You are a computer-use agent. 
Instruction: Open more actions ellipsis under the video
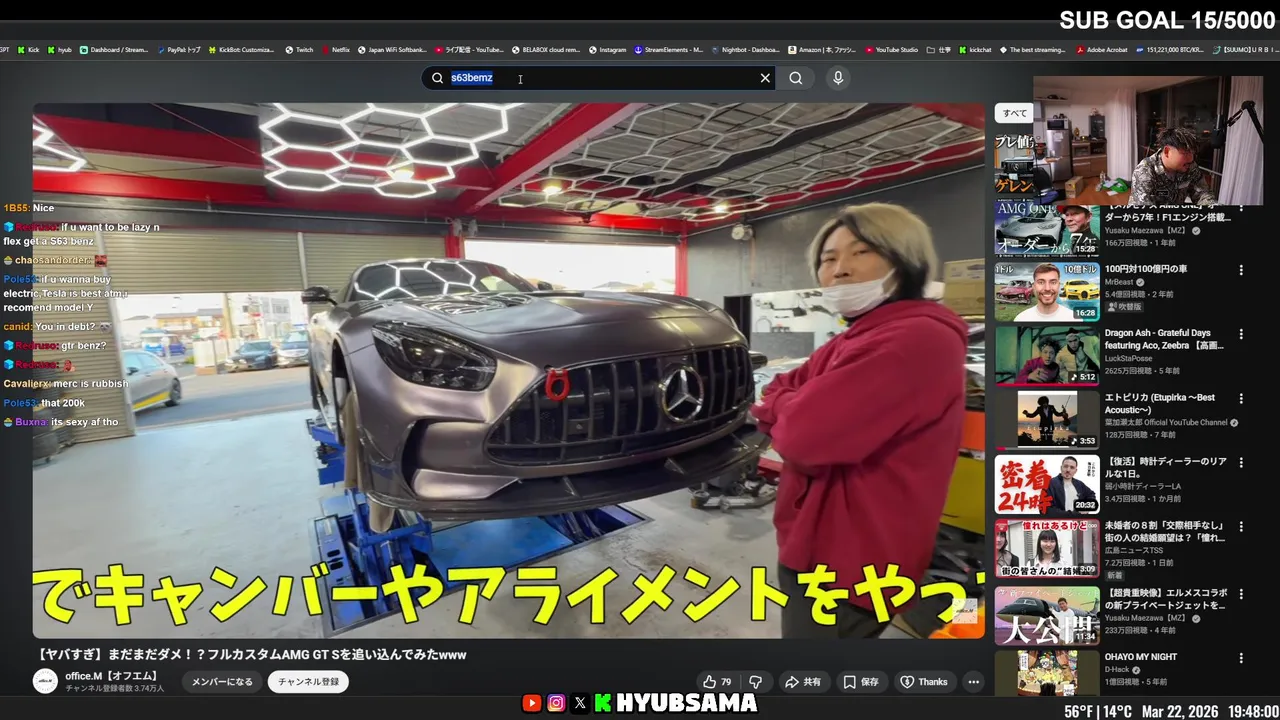tap(973, 682)
